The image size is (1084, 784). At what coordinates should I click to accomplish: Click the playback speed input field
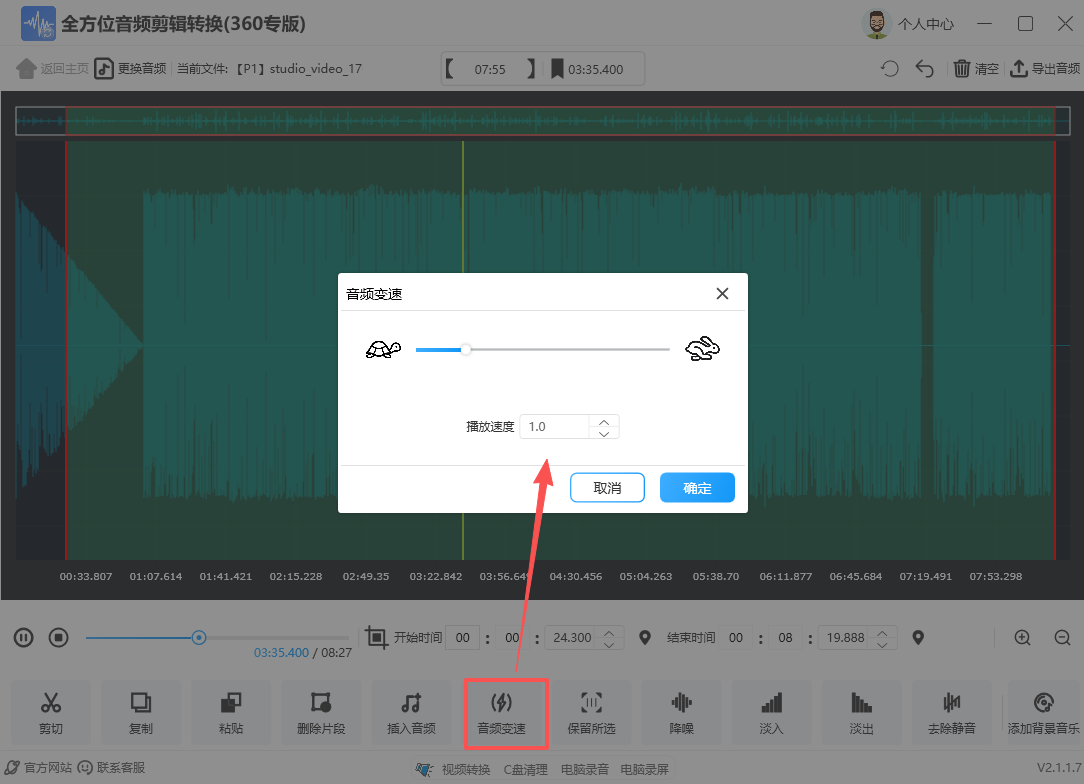(555, 427)
